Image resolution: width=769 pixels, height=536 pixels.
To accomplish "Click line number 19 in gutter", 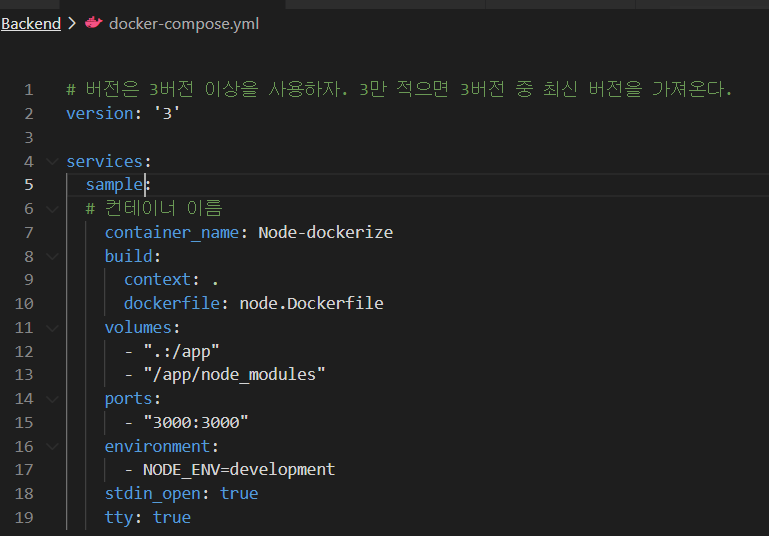I will click(x=24, y=517).
